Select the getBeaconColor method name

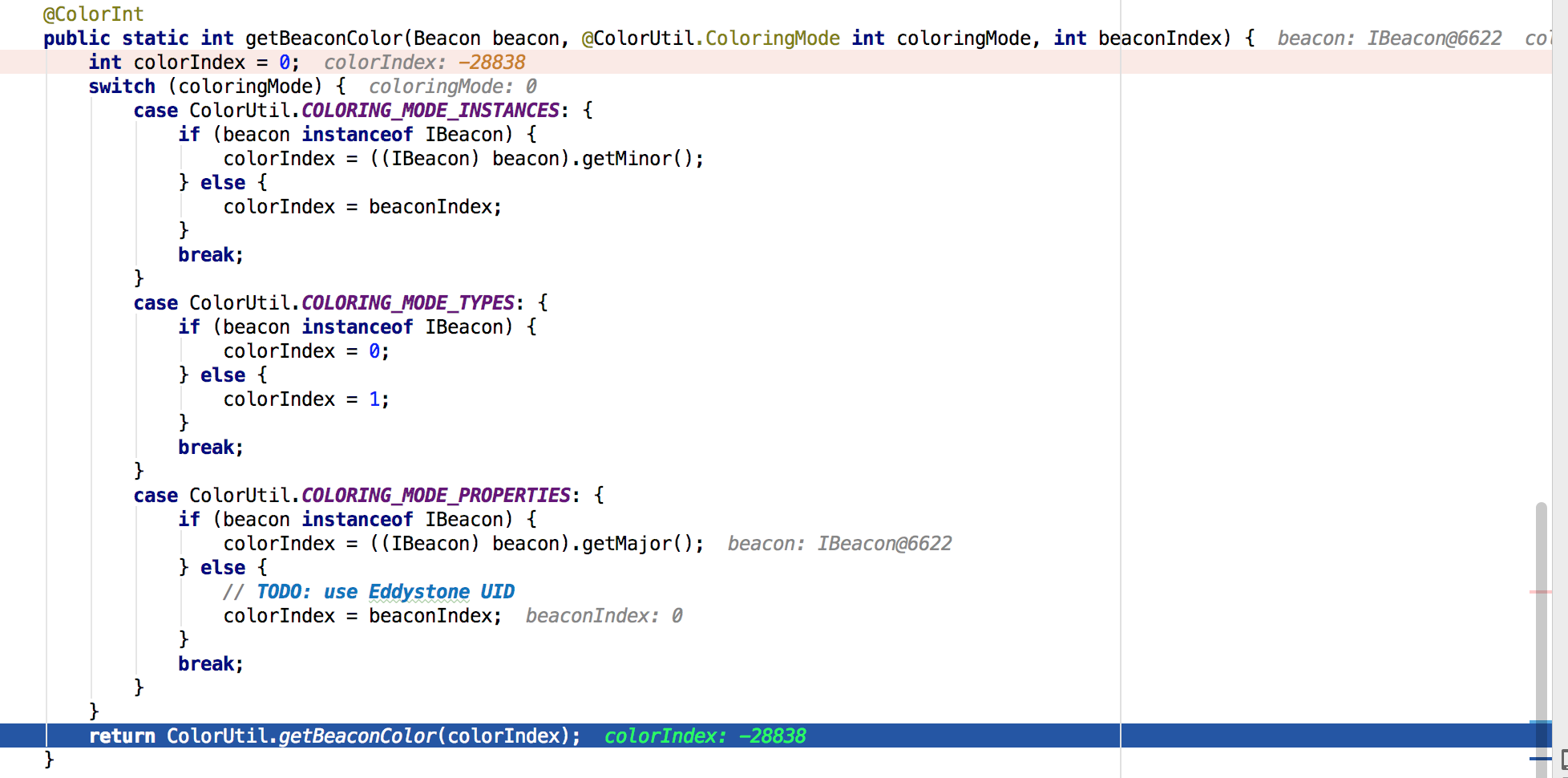tap(317, 37)
